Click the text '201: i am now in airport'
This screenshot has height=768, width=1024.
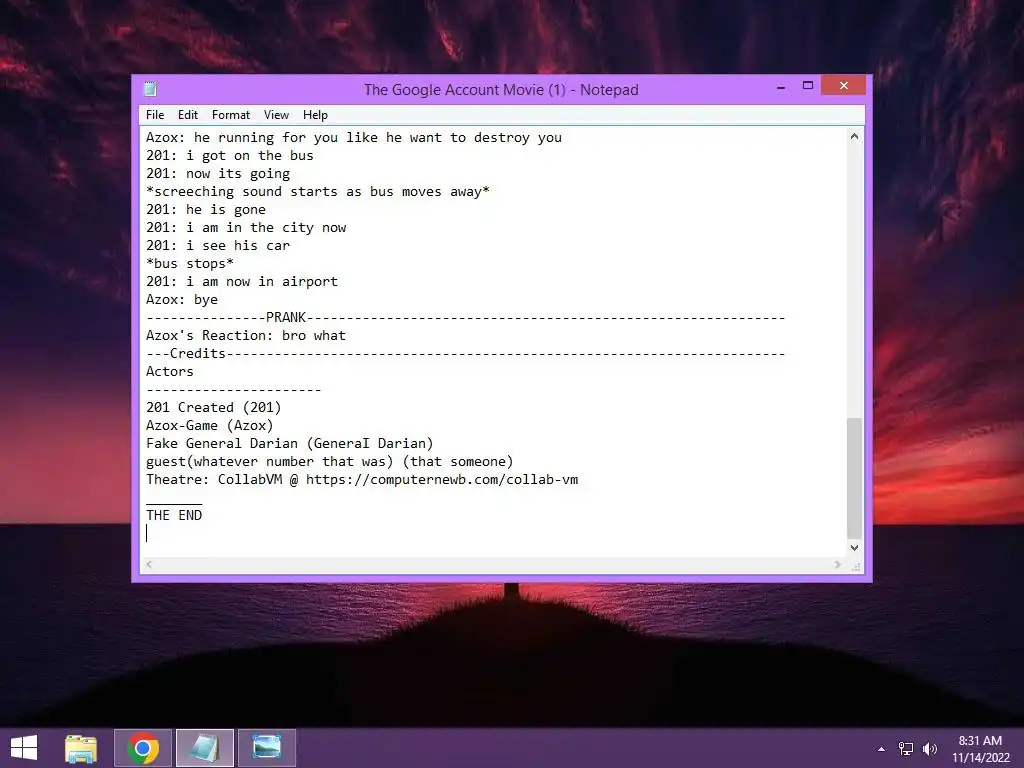[242, 281]
